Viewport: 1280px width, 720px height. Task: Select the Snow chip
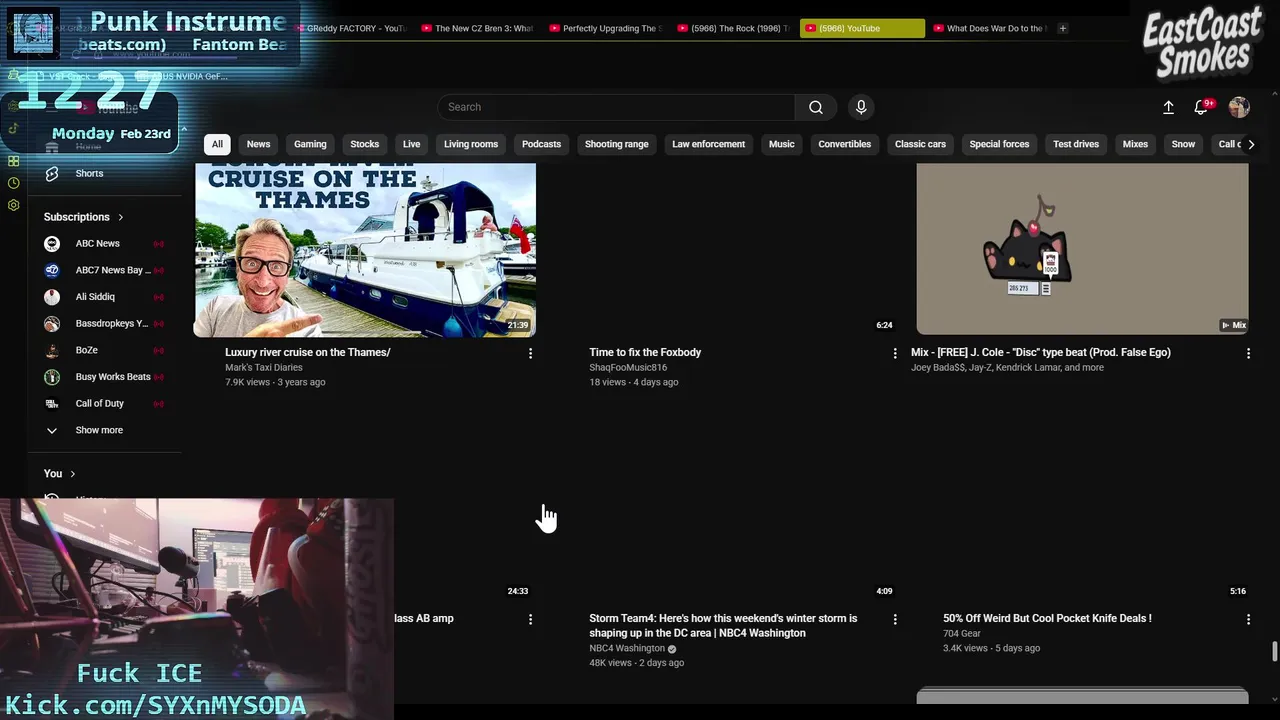coord(1183,144)
